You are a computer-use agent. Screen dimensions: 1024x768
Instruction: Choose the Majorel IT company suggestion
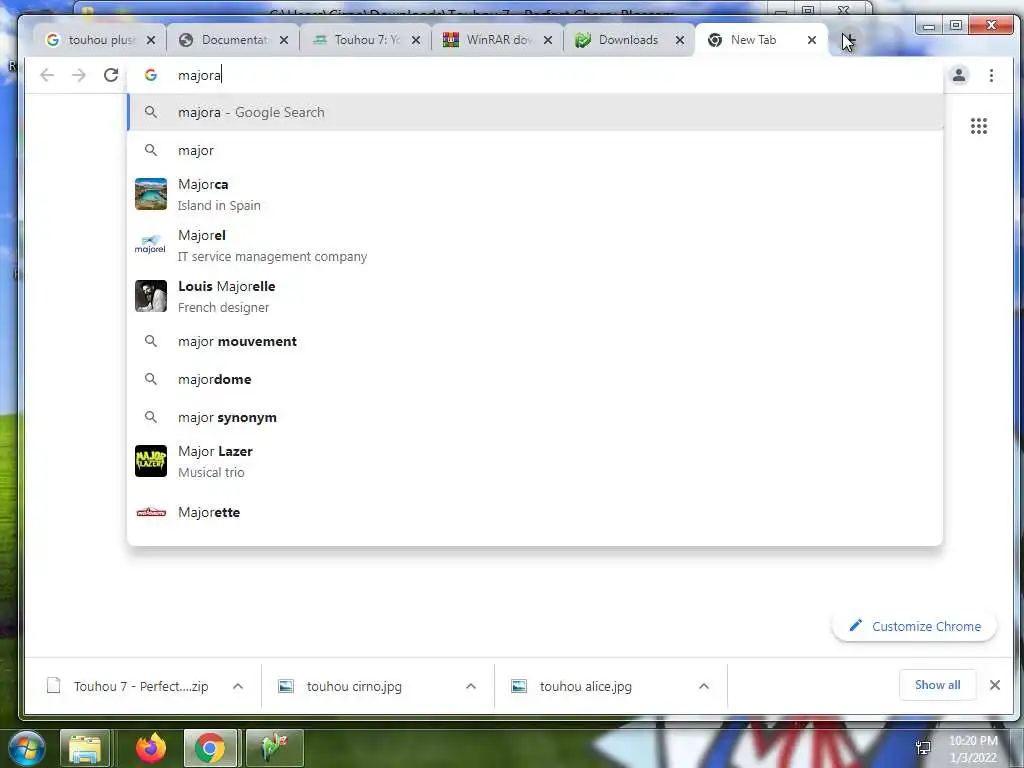click(x=536, y=246)
